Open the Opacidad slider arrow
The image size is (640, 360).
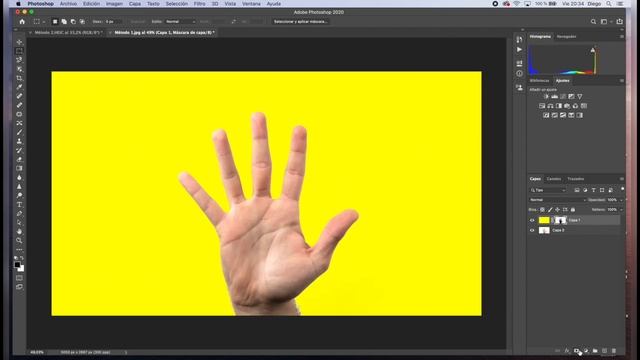coord(622,200)
